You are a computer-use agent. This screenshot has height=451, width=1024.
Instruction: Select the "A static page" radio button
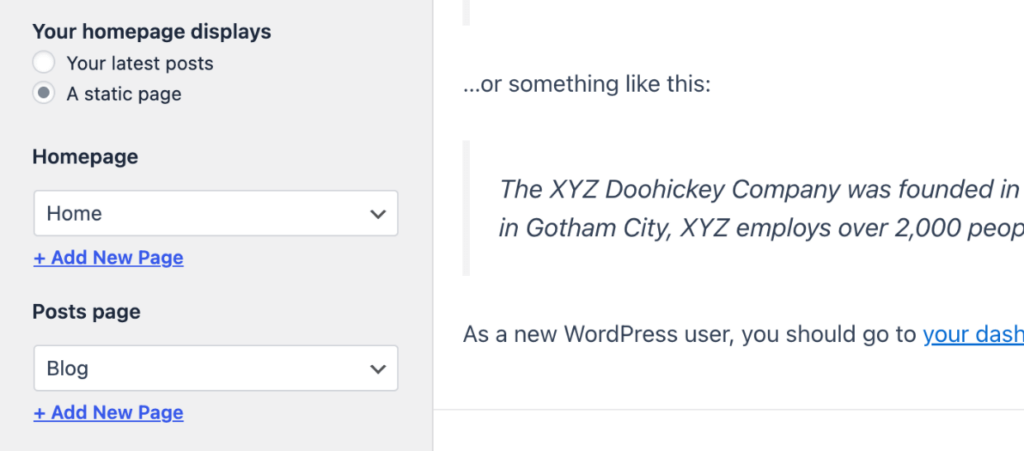click(44, 93)
